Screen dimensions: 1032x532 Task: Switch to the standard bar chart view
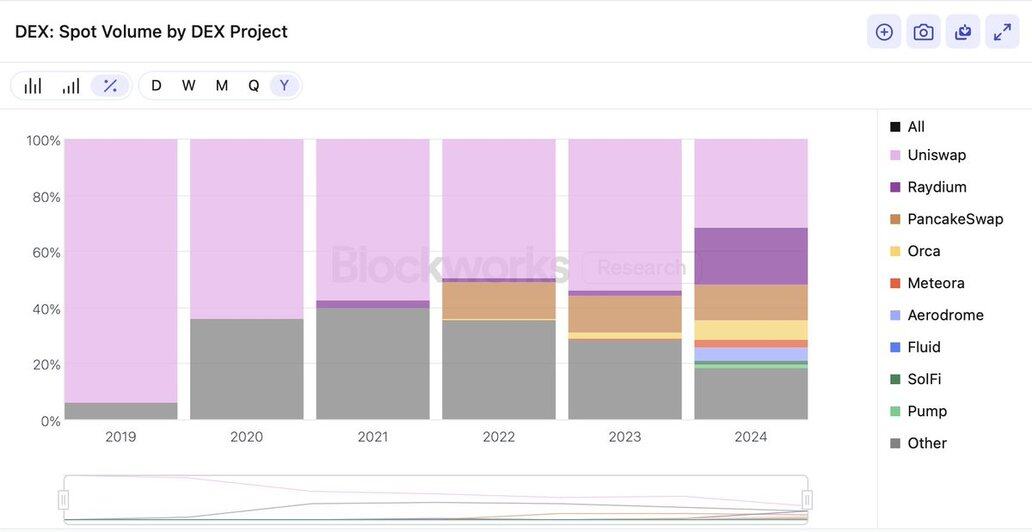click(x=33, y=86)
